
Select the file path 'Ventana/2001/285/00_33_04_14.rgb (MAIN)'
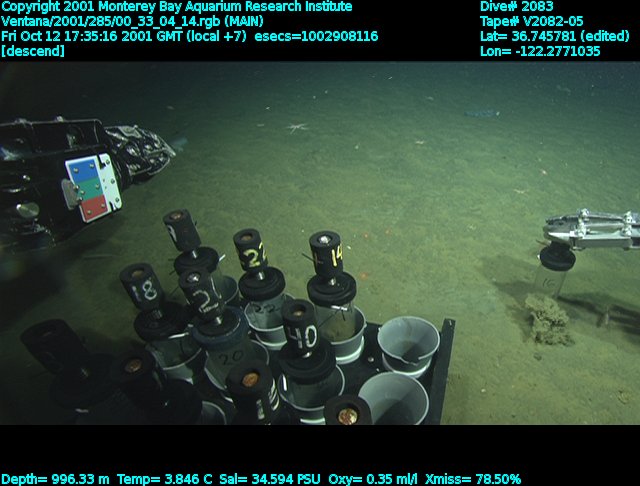[132, 21]
